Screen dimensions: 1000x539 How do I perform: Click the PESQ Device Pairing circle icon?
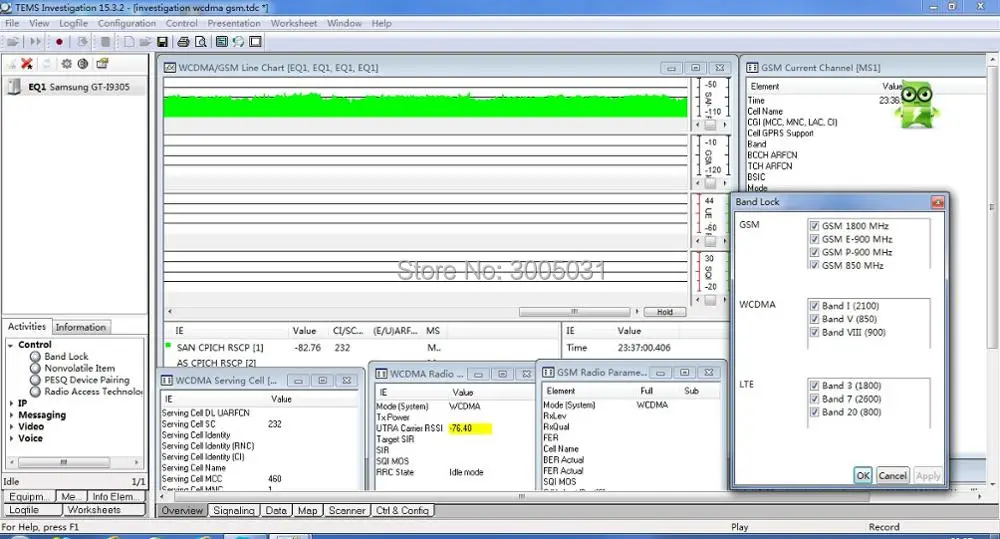click(x=36, y=380)
